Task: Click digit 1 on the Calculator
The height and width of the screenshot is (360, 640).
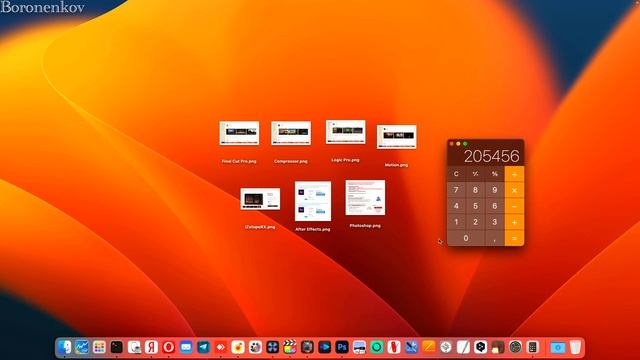Action: click(456, 222)
